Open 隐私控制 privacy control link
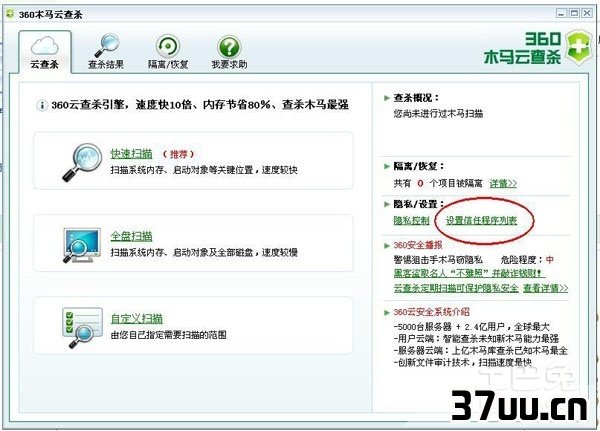Viewport: 600px width, 431px height. click(x=411, y=220)
